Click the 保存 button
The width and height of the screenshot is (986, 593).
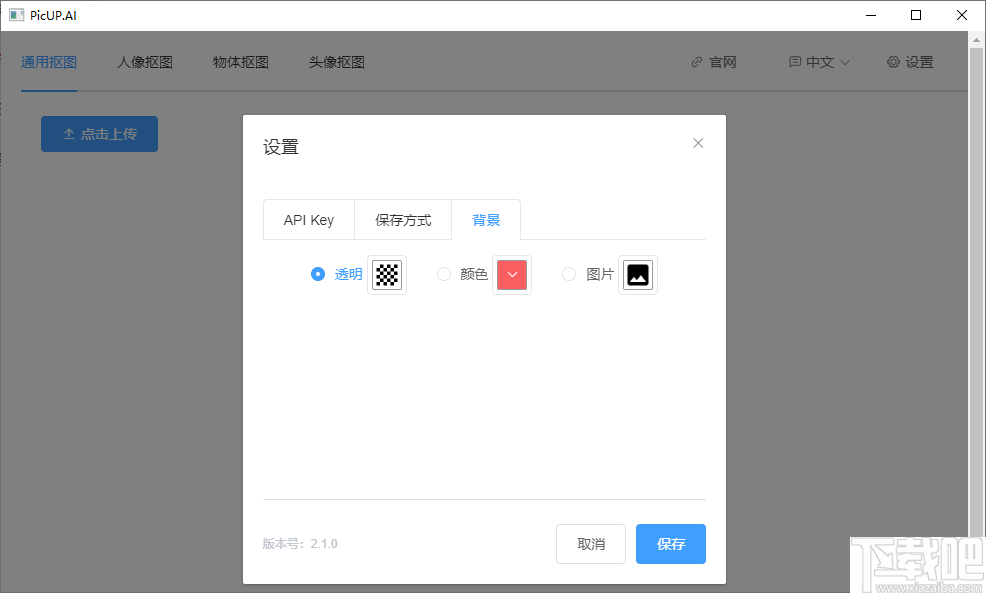670,543
